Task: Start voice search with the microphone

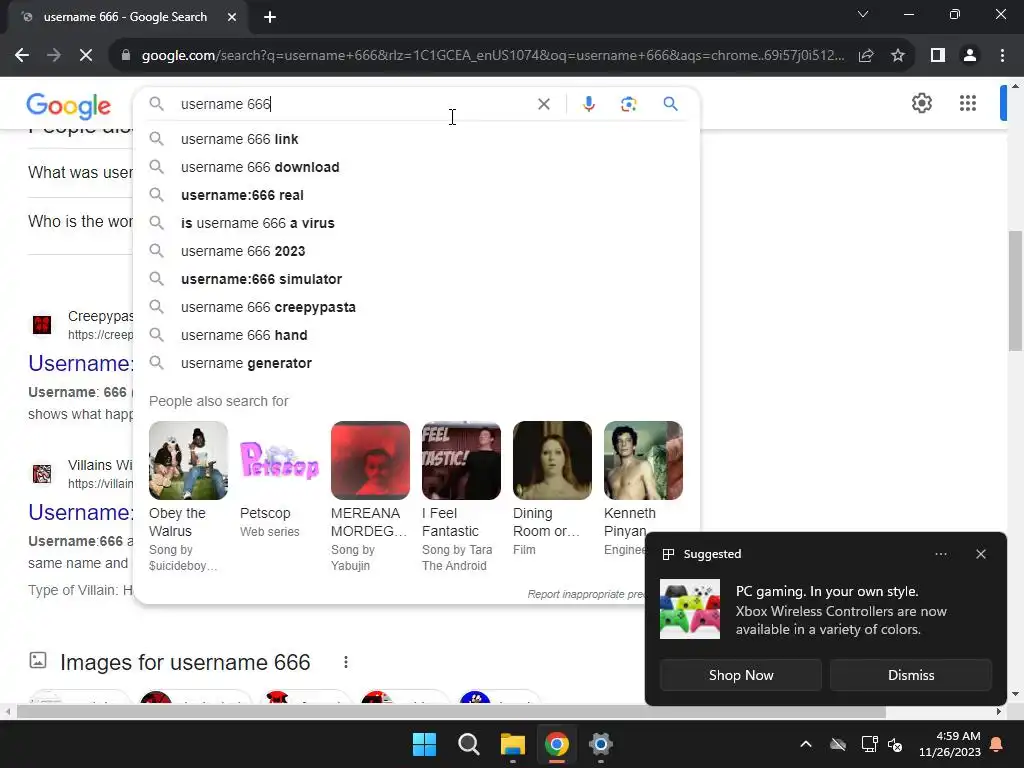Action: pyautogui.click(x=588, y=104)
